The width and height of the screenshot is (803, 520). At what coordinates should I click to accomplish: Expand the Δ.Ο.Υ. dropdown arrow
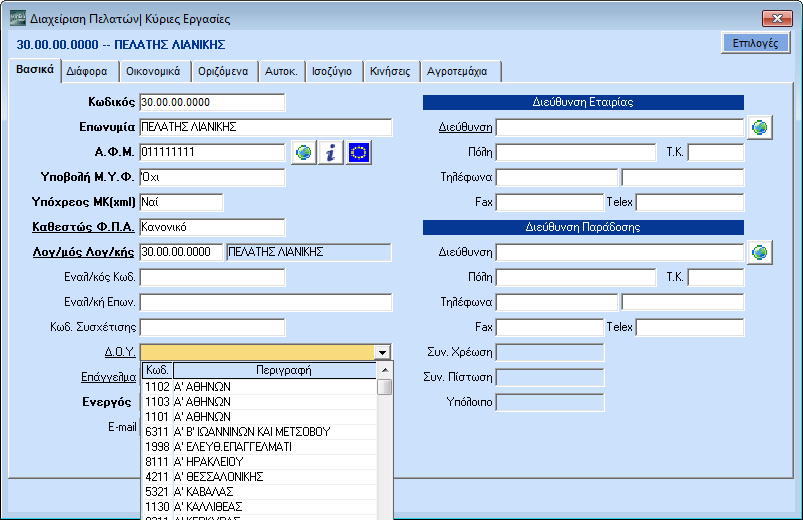pyautogui.click(x=382, y=352)
